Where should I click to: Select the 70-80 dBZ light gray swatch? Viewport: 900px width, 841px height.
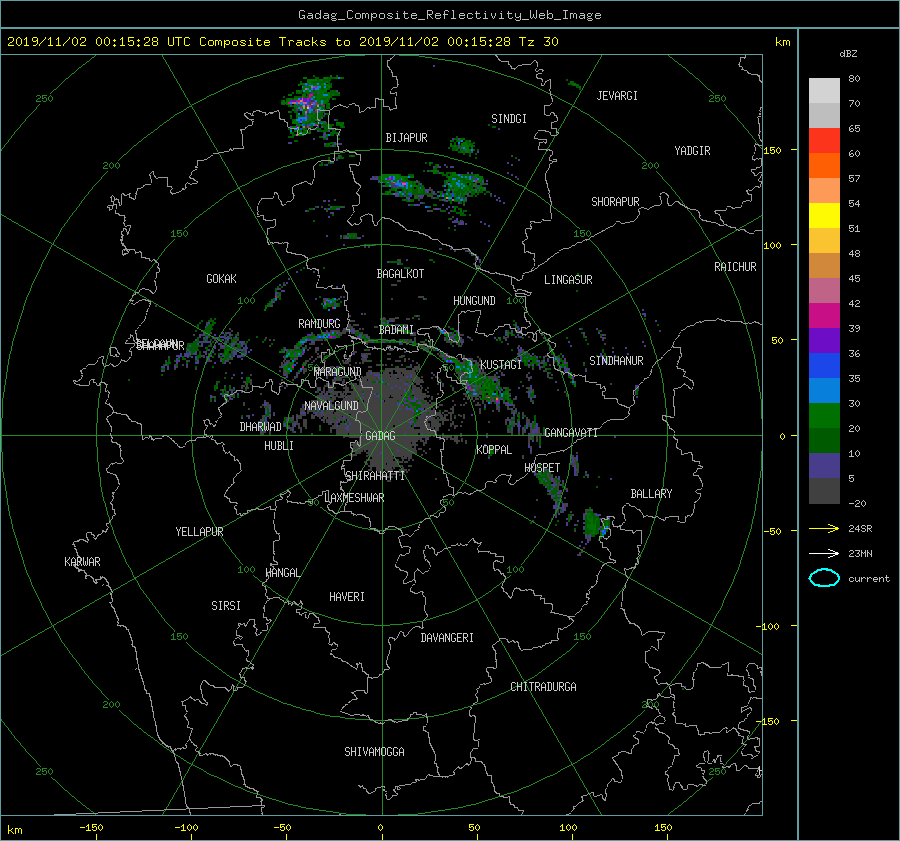tap(824, 91)
